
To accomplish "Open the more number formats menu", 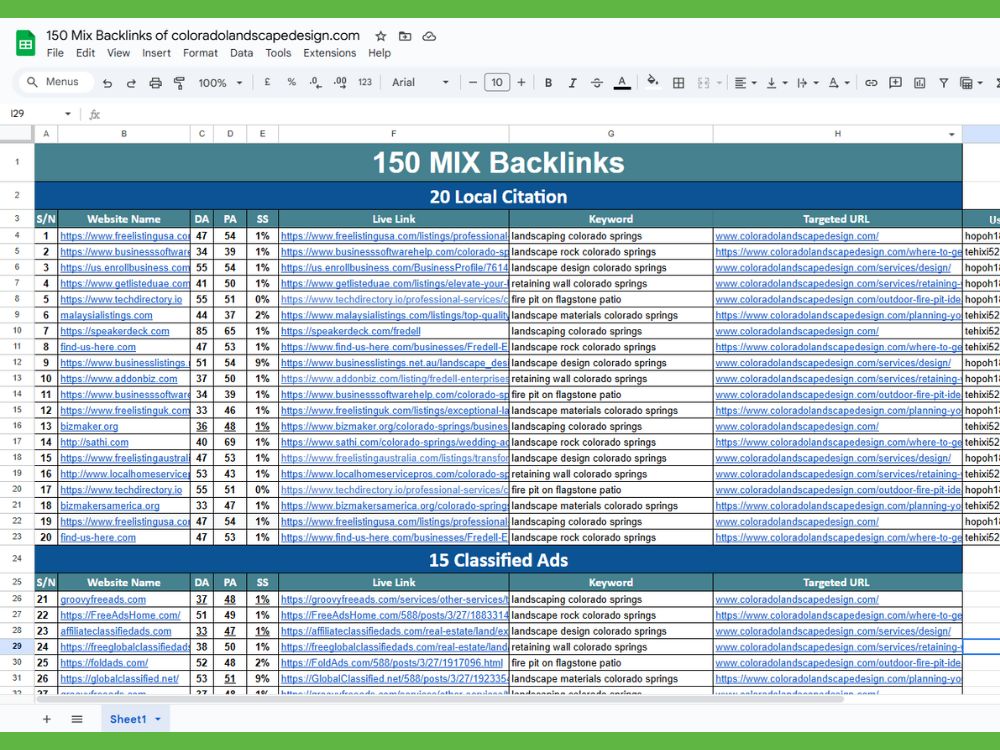I will tap(365, 82).
